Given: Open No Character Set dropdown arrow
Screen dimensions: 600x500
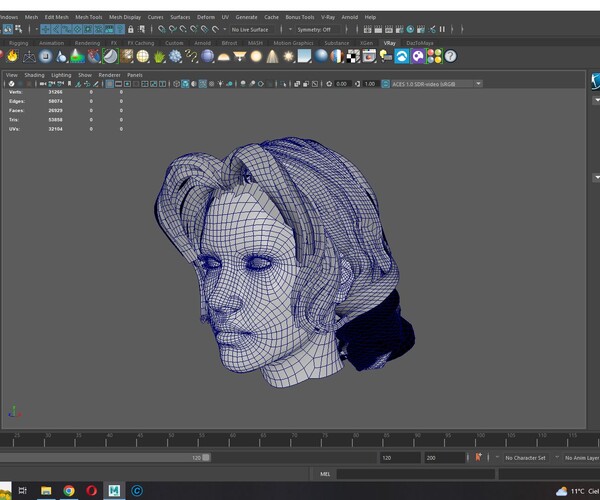Looking at the screenshot, I should click(x=497, y=458).
